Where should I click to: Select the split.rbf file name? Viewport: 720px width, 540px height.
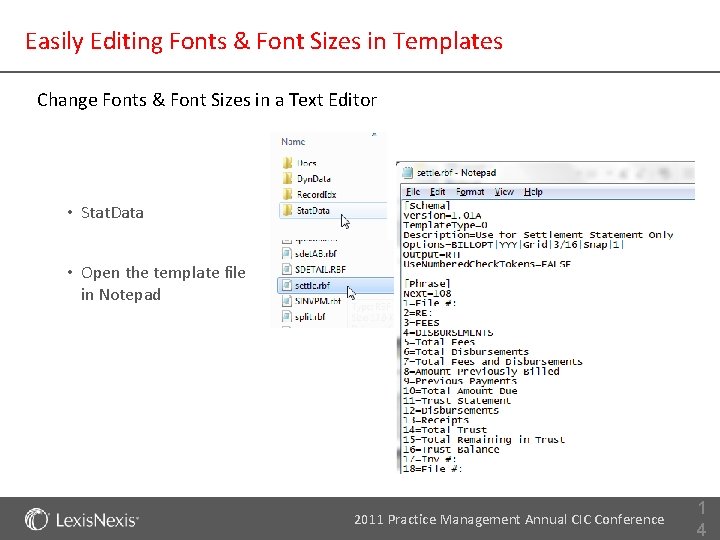point(310,316)
